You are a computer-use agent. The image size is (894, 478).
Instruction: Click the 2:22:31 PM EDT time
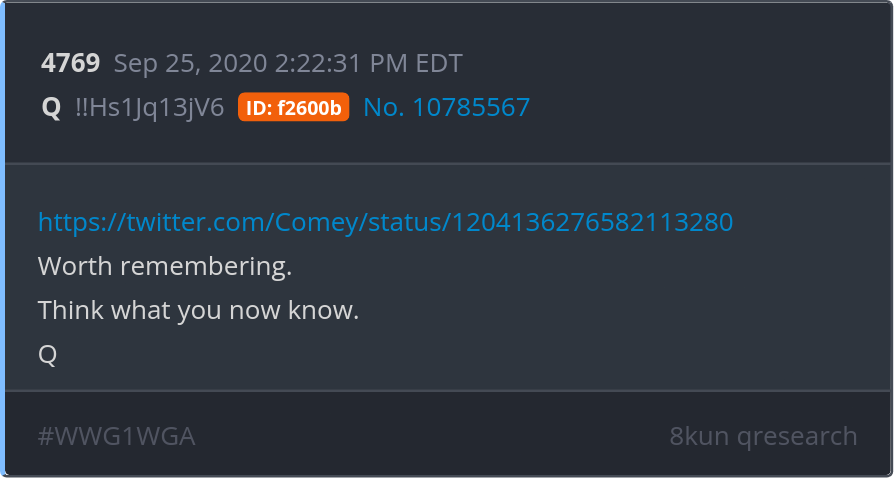point(368,63)
